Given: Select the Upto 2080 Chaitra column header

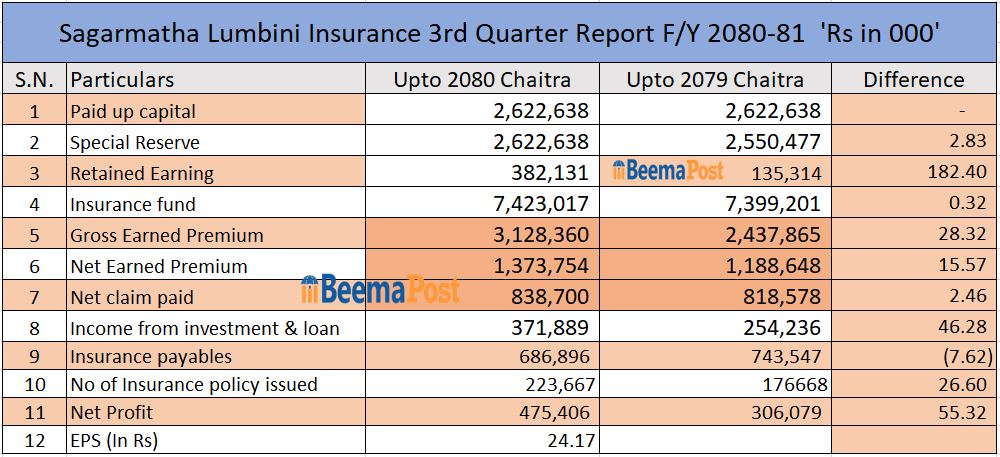Looking at the screenshot, I should pos(482,80).
